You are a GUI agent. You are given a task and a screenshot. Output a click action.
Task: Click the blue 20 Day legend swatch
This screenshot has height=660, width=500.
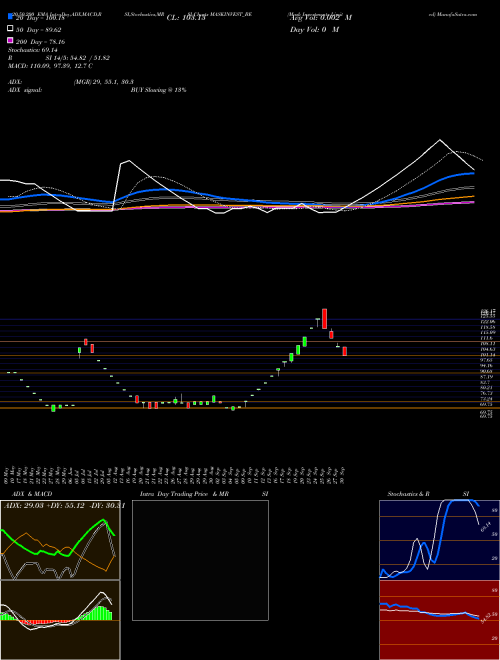coord(10,17)
